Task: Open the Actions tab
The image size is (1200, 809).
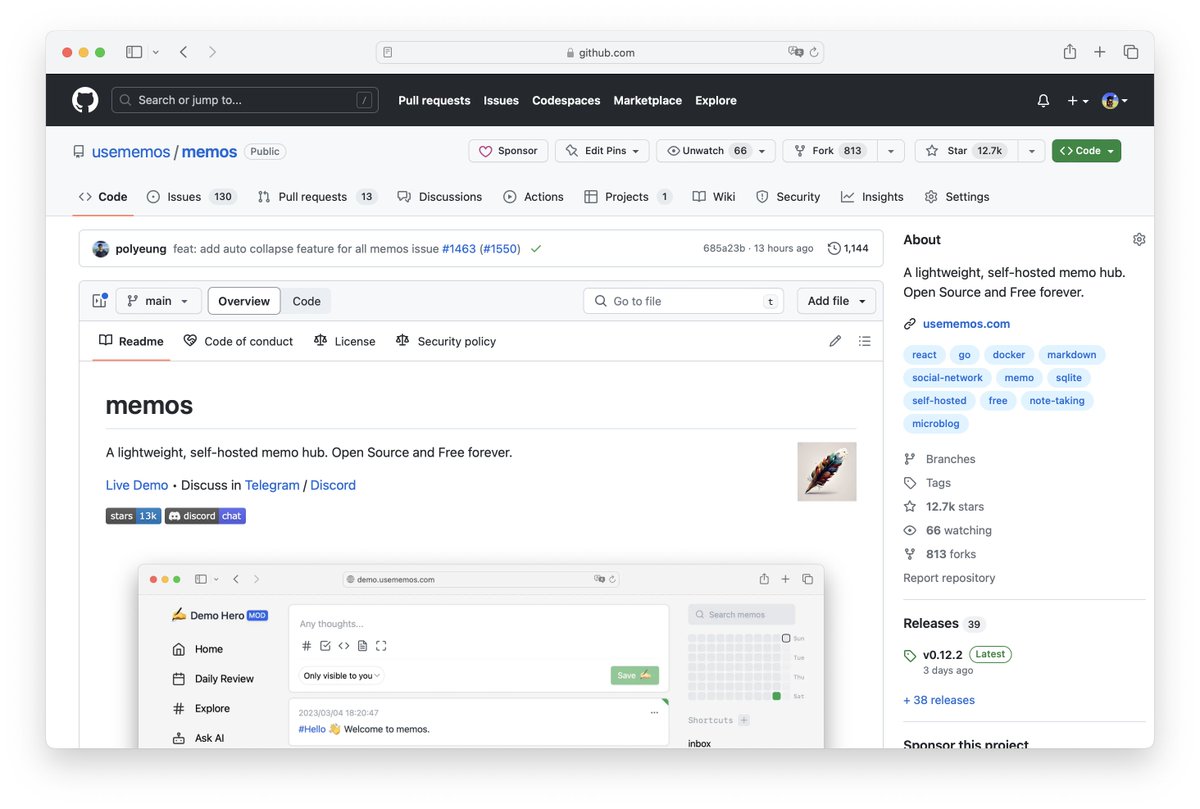Action: [533, 197]
